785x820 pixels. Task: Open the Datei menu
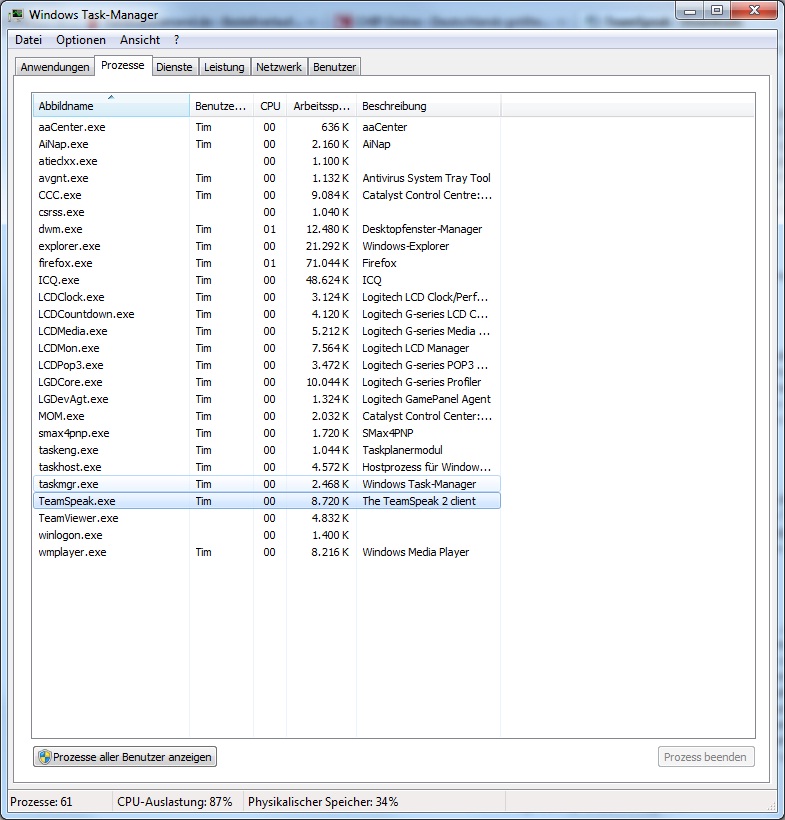[x=28, y=40]
